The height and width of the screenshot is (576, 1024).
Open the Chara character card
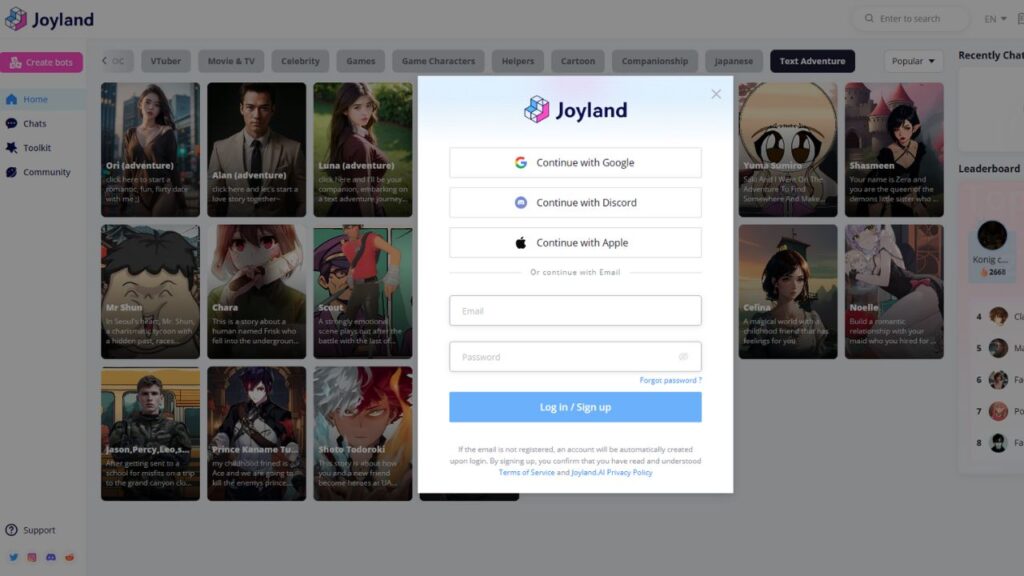(257, 291)
